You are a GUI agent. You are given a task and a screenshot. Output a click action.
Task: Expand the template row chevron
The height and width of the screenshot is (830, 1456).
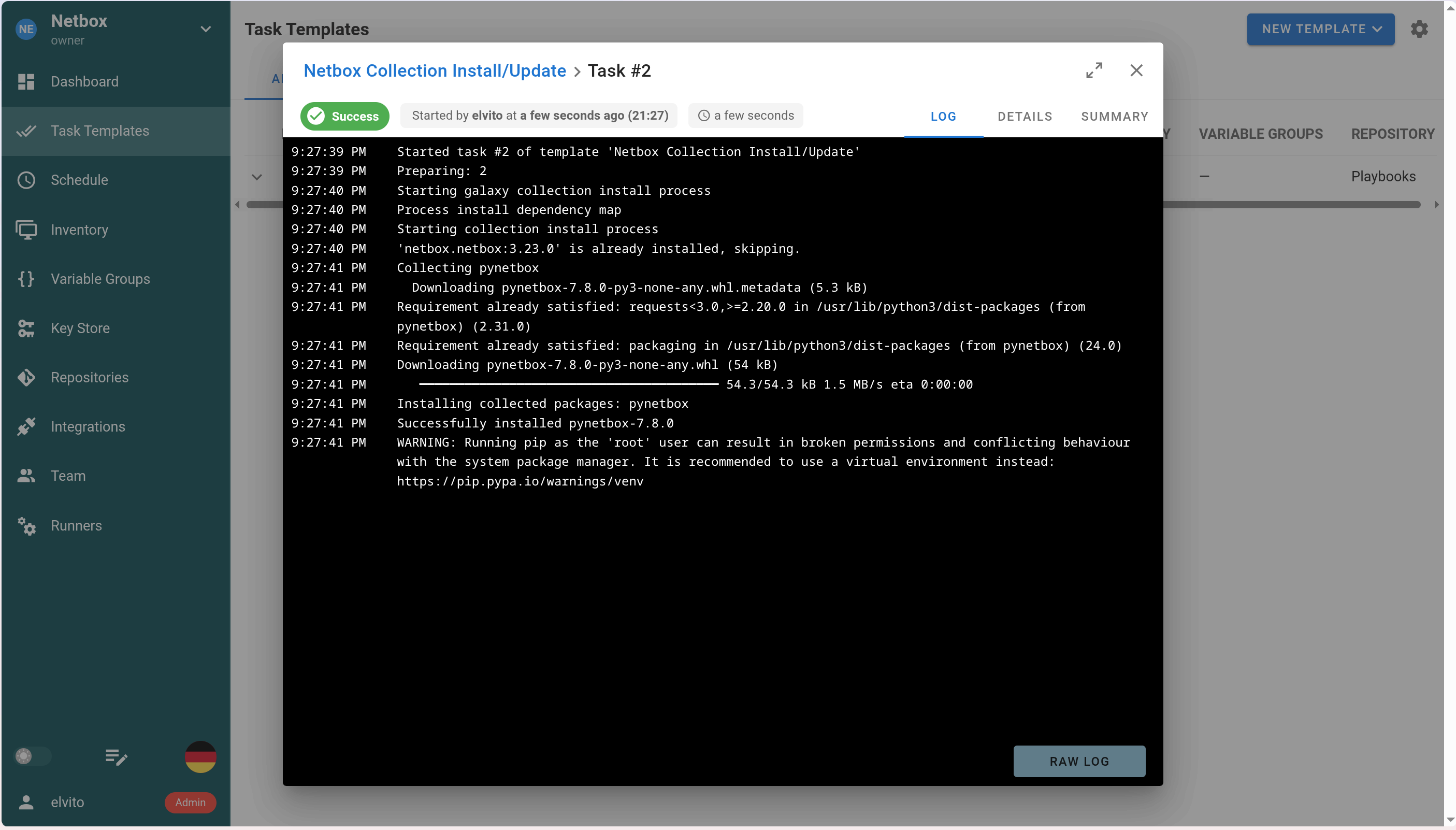(x=257, y=177)
